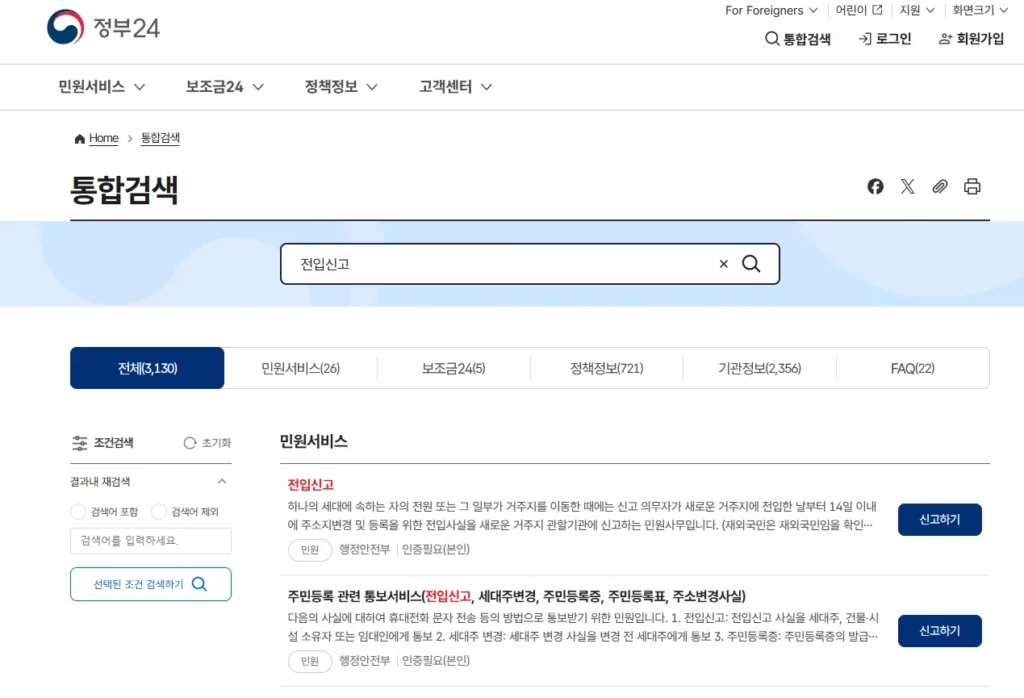
Task: Focus 검색어를 입력하세요 input field
Action: coord(151,541)
